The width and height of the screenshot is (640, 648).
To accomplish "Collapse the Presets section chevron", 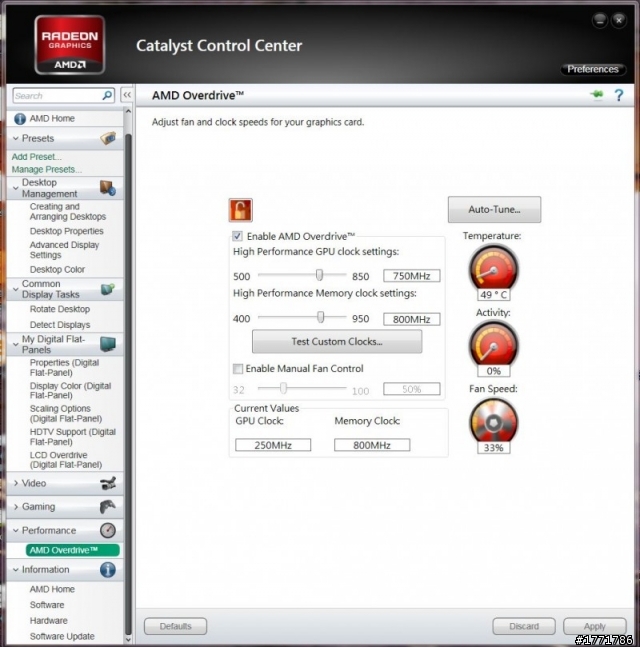I will pyautogui.click(x=16, y=138).
